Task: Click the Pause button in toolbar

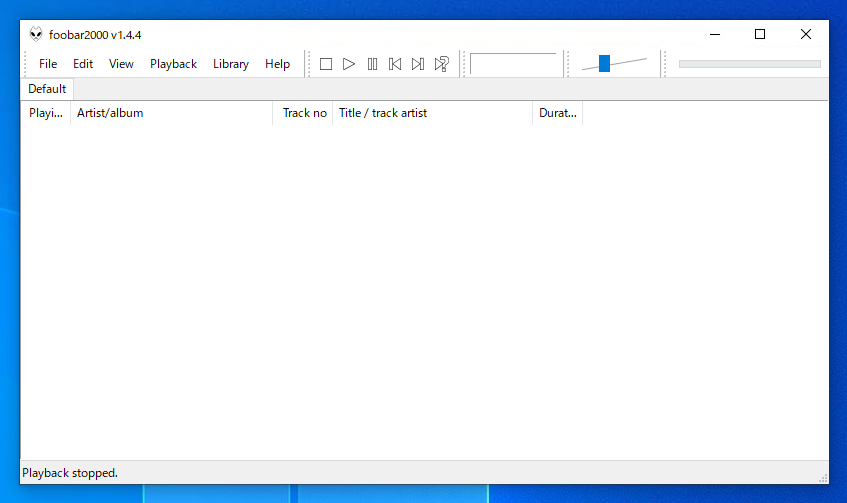Action: pyautogui.click(x=372, y=64)
